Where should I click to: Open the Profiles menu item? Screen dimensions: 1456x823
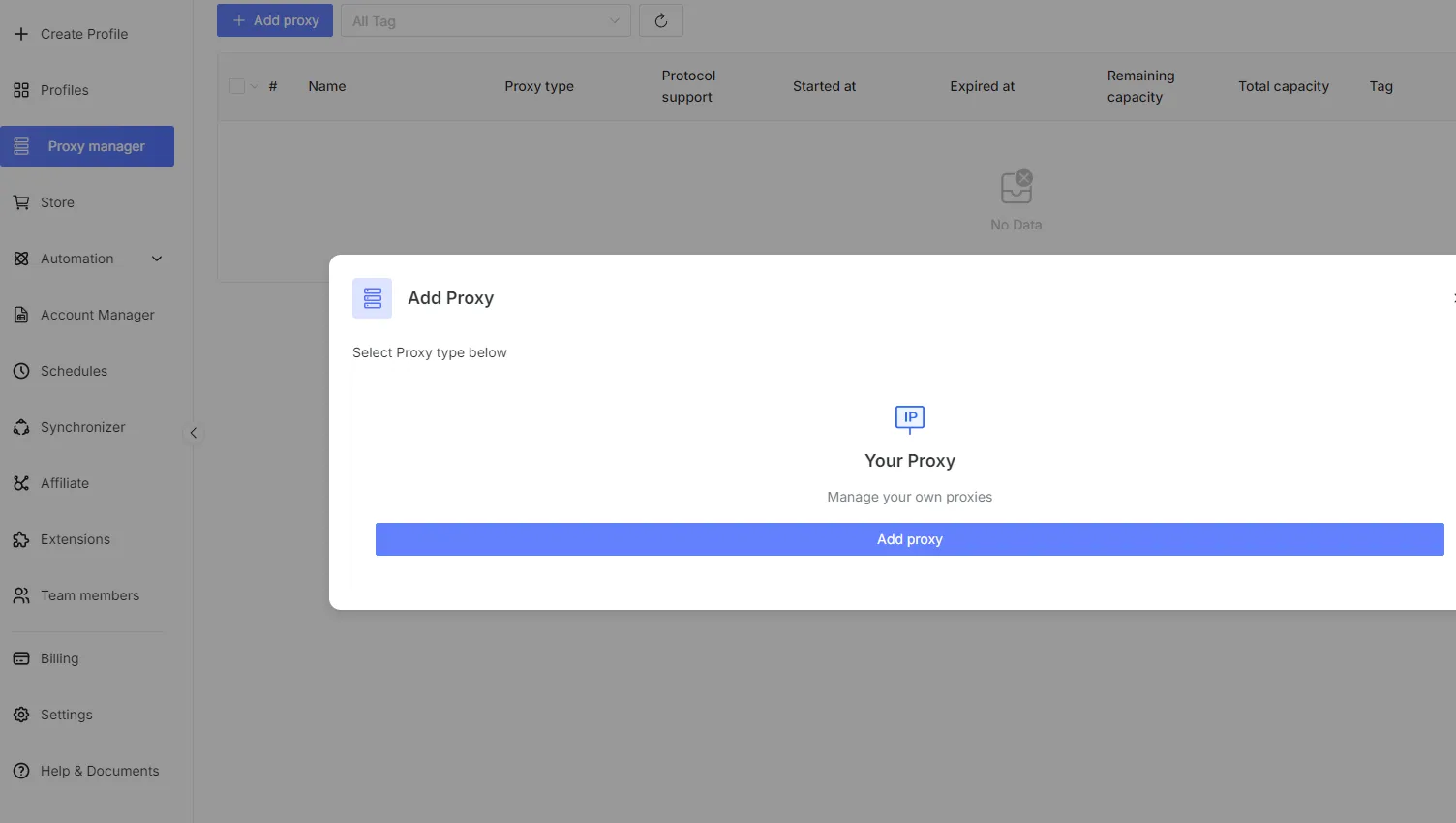pyautogui.click(x=64, y=90)
